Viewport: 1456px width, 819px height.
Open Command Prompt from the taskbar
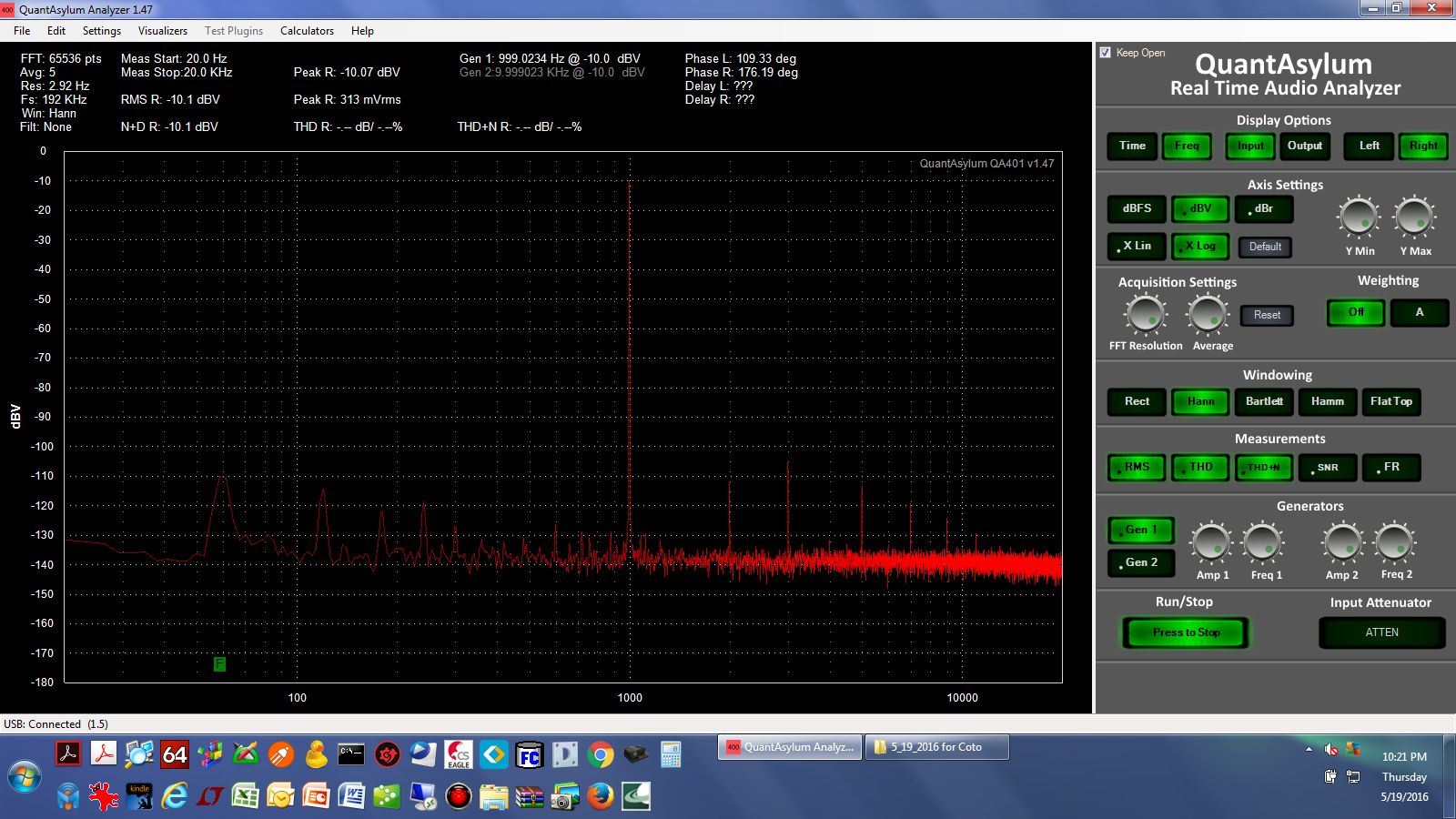[x=351, y=754]
